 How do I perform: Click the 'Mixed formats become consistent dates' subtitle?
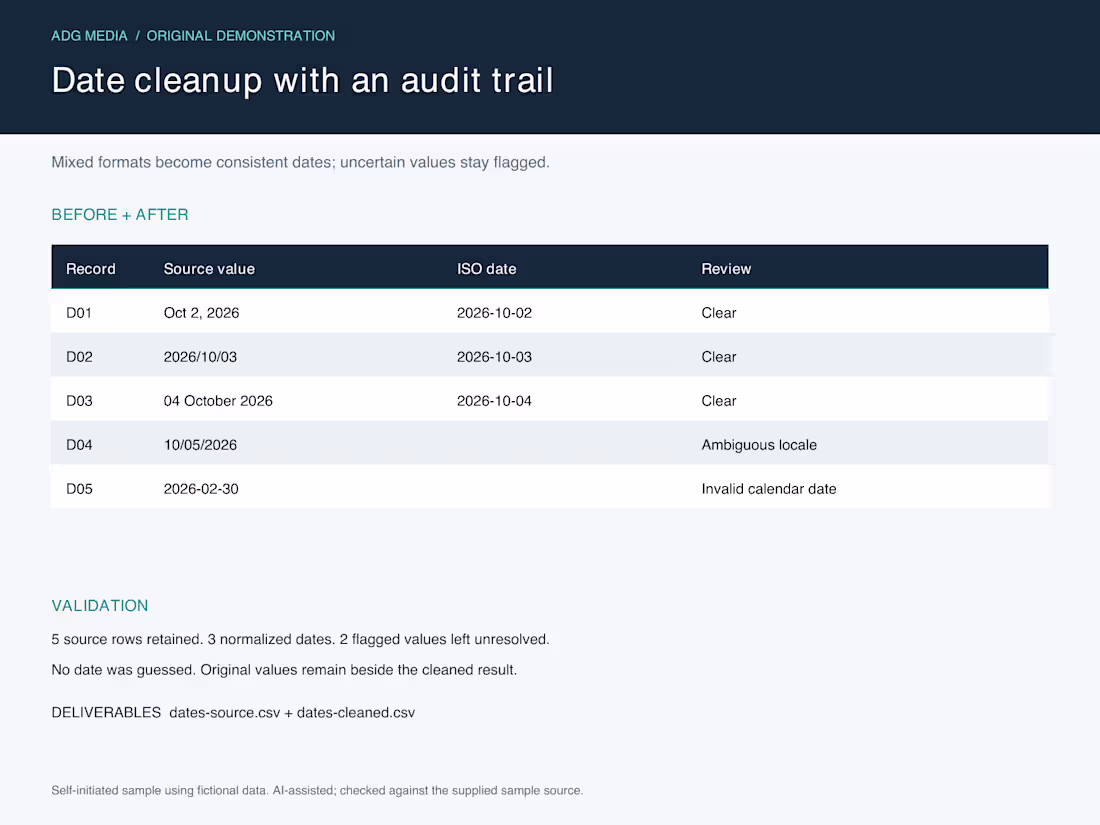[300, 162]
